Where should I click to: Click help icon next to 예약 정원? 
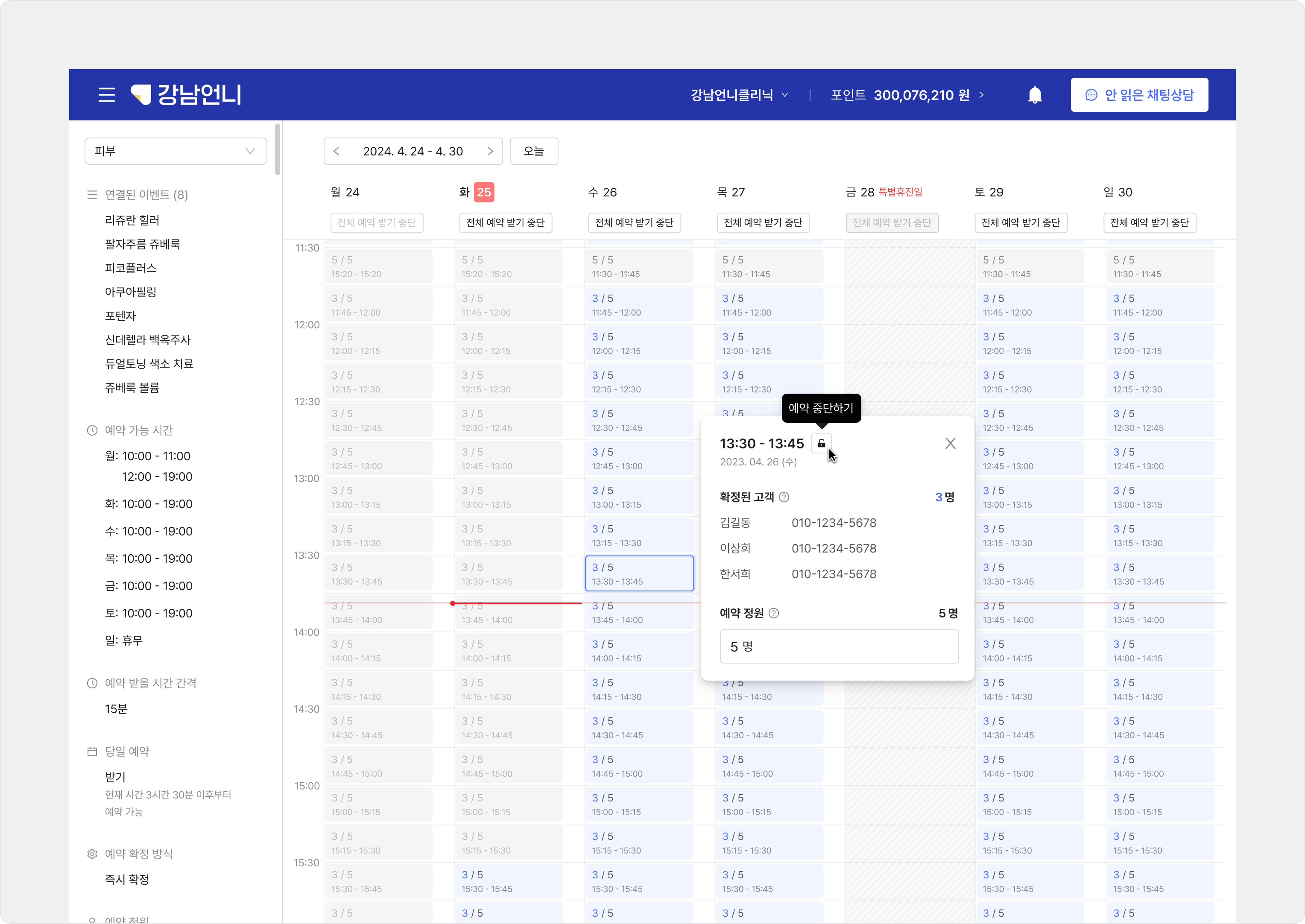tap(774, 613)
